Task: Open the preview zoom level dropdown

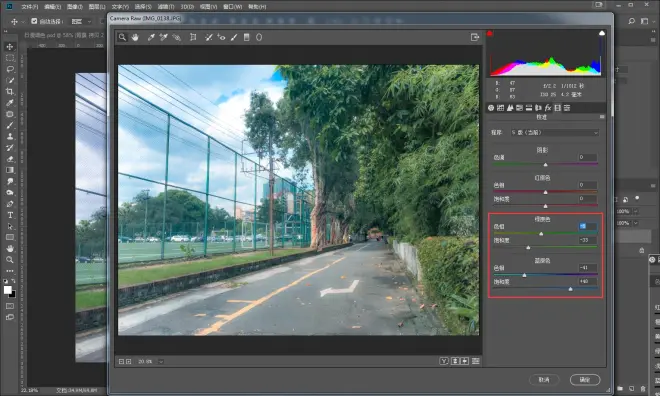Action: pyautogui.click(x=161, y=361)
